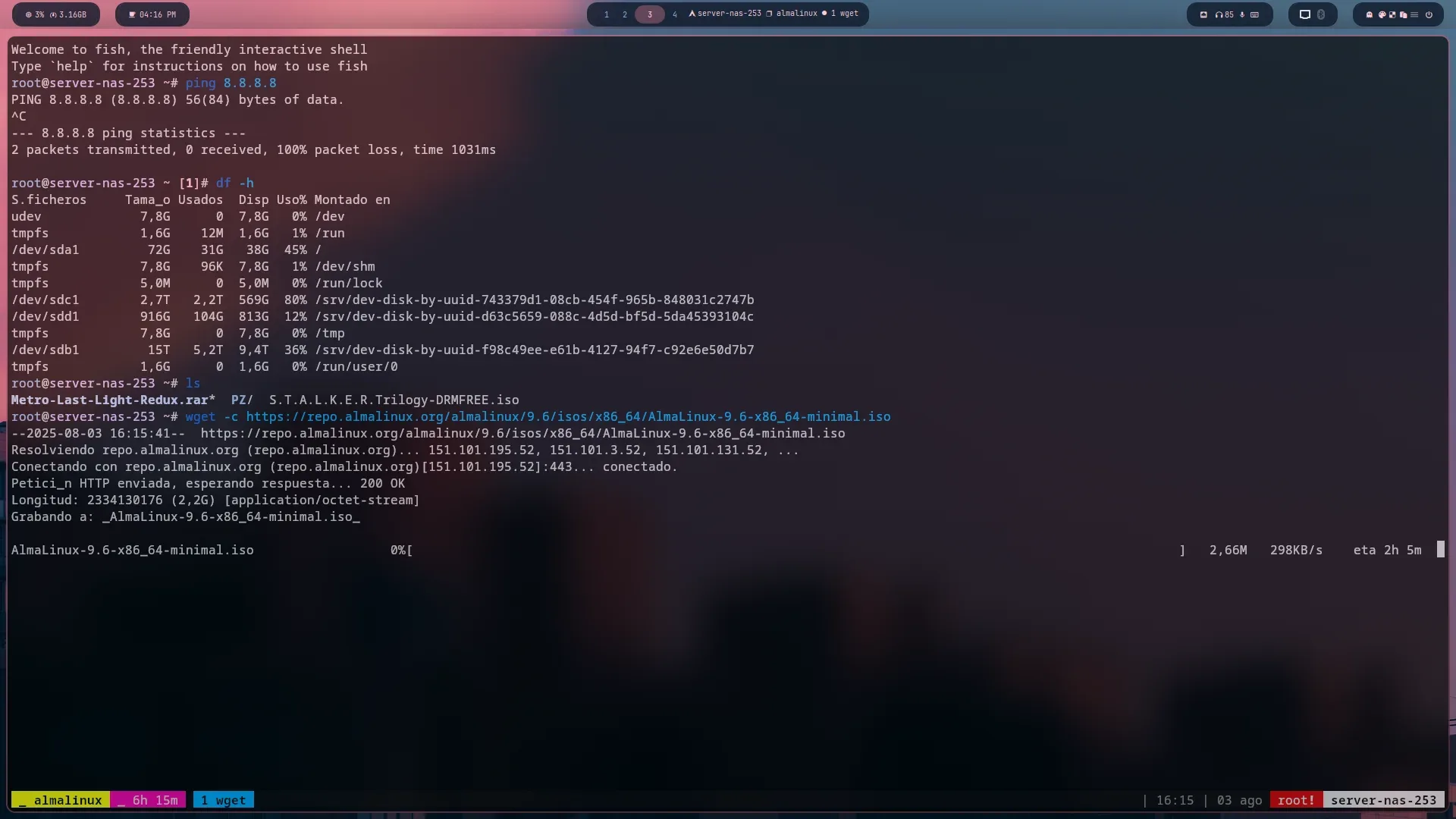Click the /dev/sdc1 row in df output
Viewport: 1456px width, 819px height.
click(x=382, y=300)
